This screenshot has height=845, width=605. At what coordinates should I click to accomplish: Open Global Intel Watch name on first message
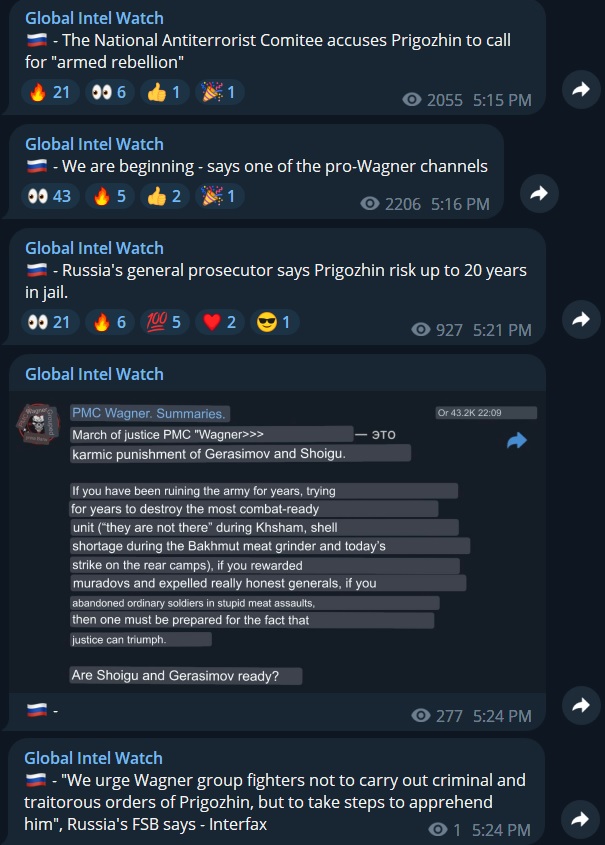[x=94, y=18]
